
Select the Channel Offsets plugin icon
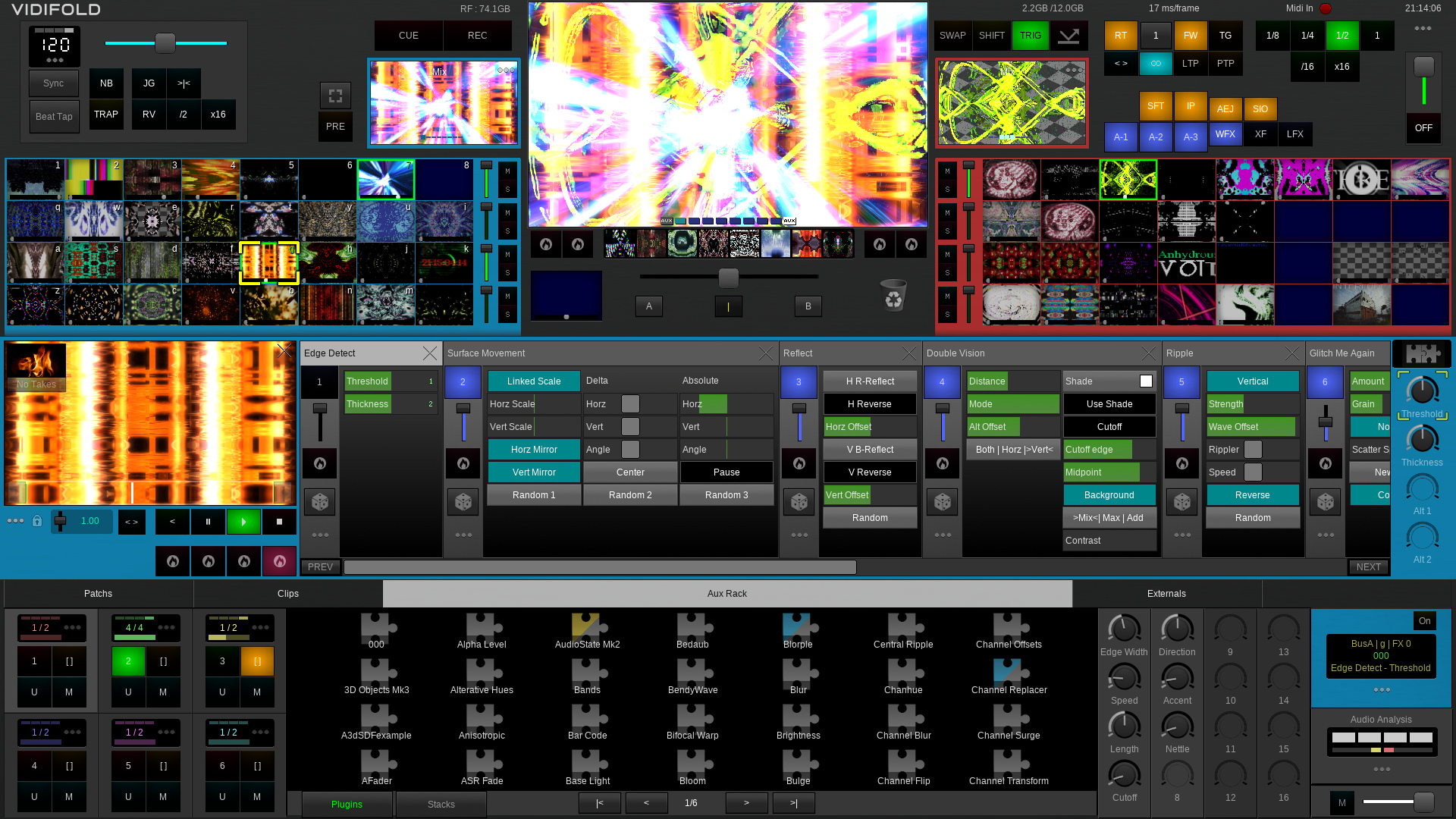(x=1009, y=626)
